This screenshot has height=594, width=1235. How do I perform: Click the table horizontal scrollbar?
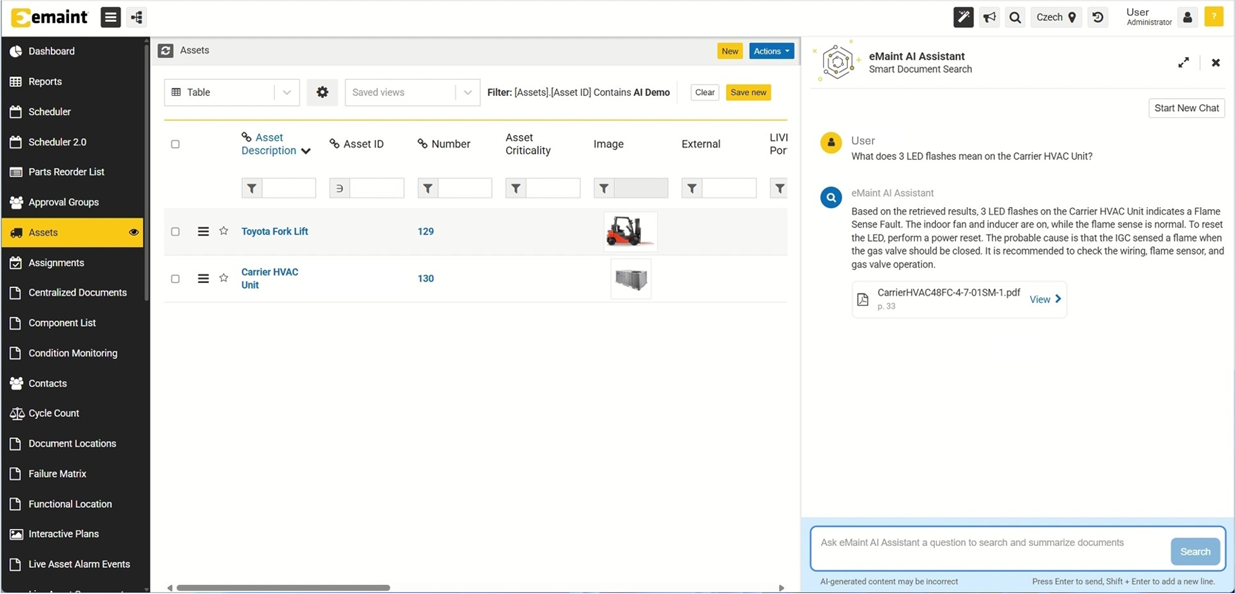283,588
